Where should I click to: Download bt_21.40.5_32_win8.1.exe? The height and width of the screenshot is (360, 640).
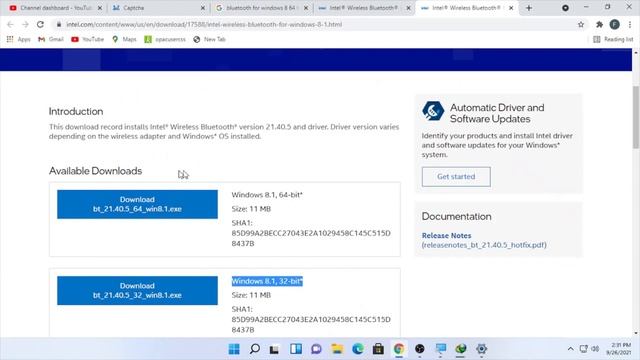point(137,290)
